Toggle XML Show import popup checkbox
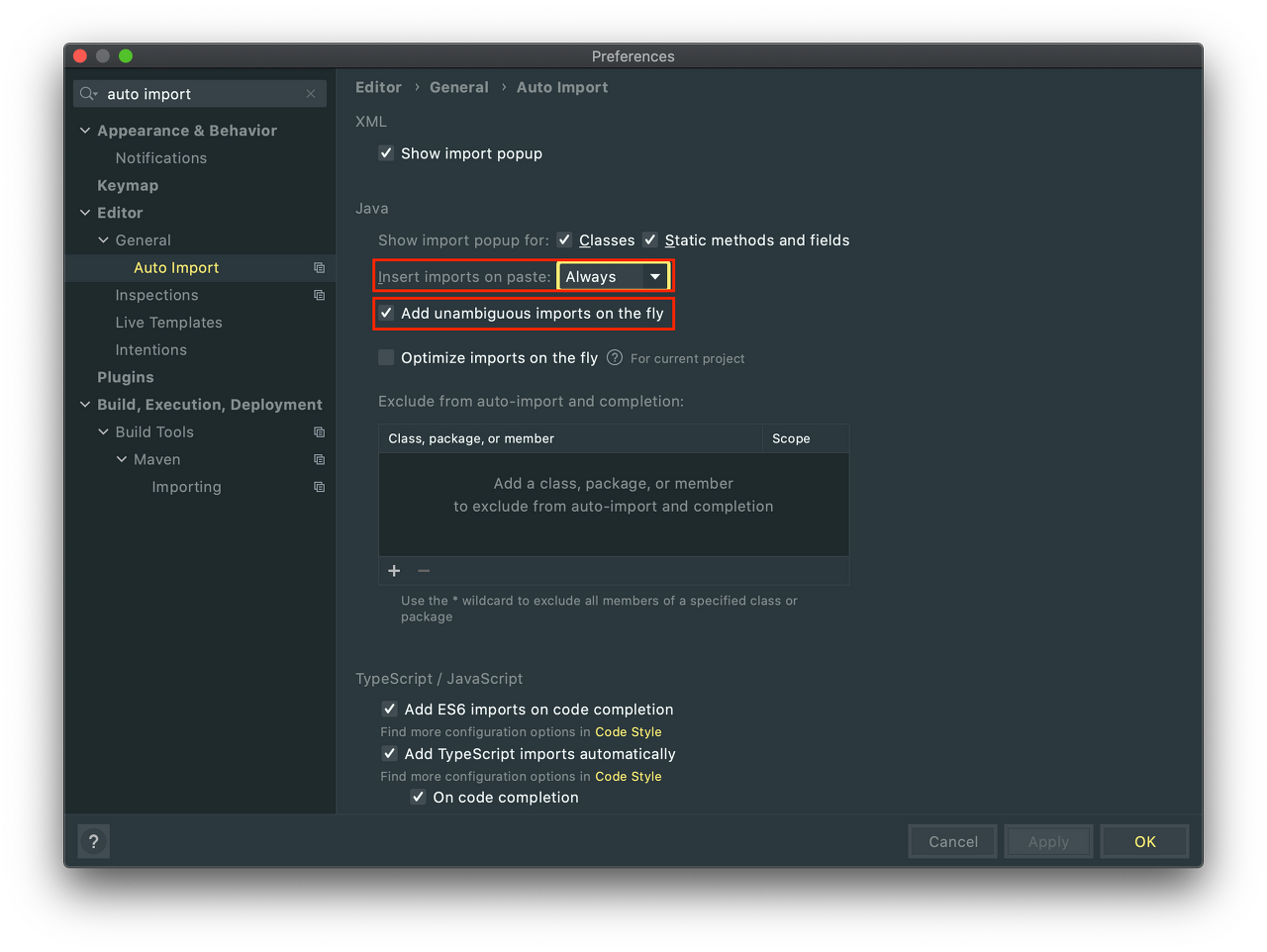The image size is (1267, 952). point(386,153)
